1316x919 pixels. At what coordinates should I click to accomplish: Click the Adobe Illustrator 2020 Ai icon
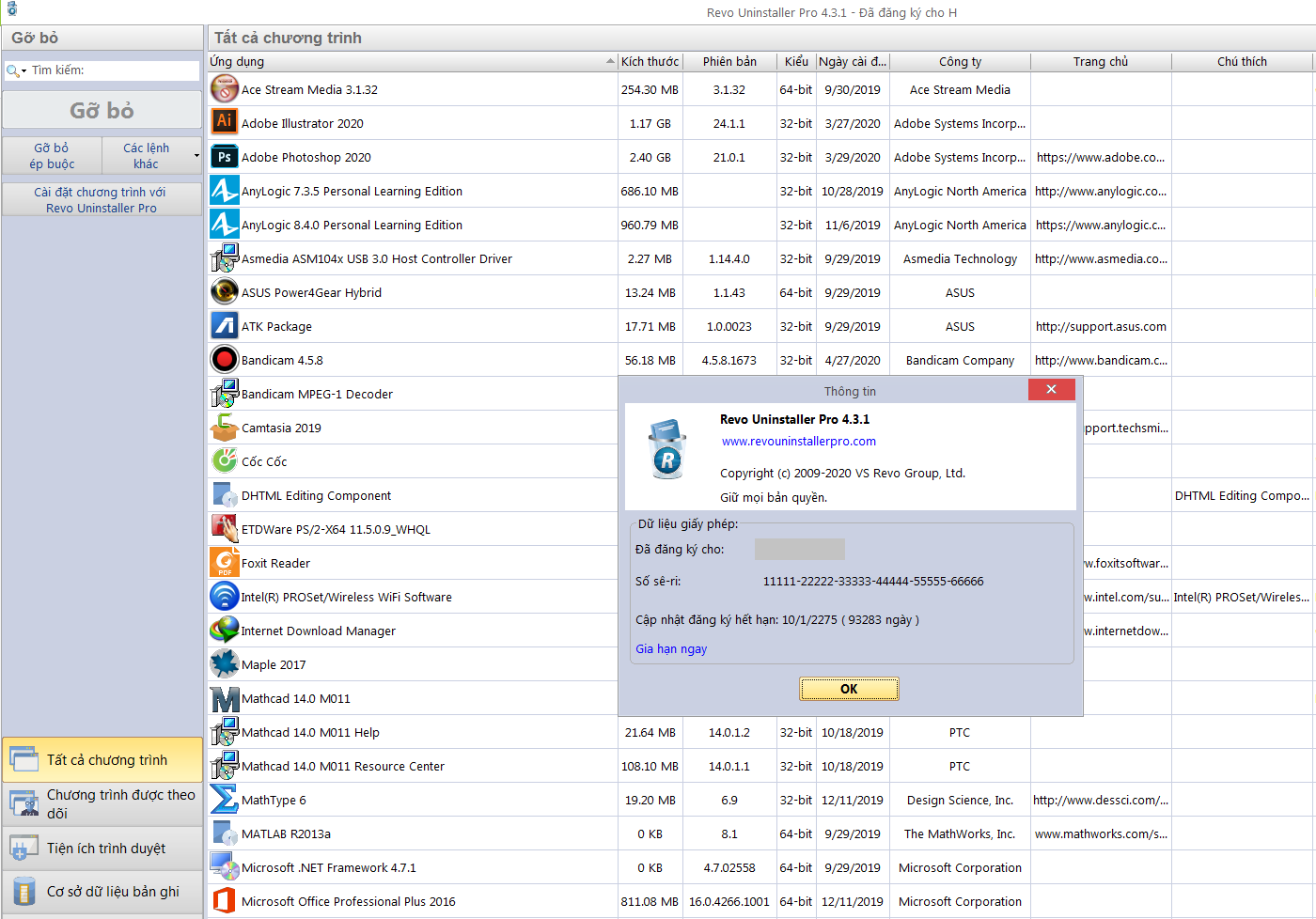tap(224, 122)
